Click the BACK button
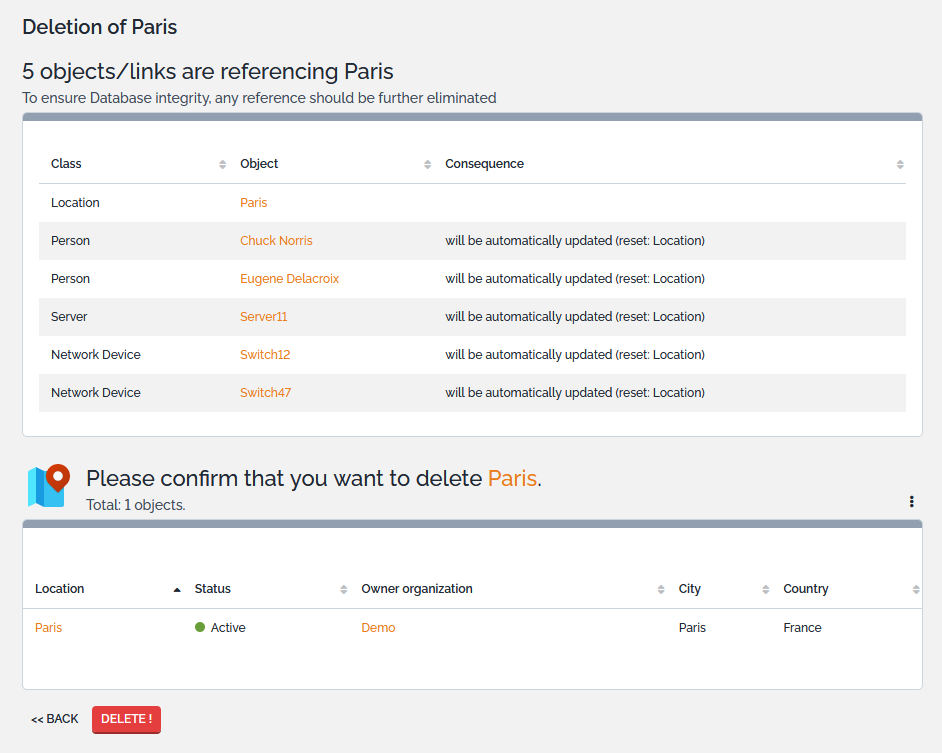This screenshot has height=753, width=942. tap(53, 718)
